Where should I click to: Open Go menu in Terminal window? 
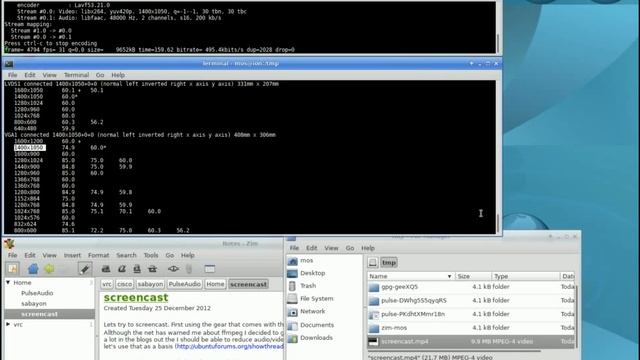(100, 75)
